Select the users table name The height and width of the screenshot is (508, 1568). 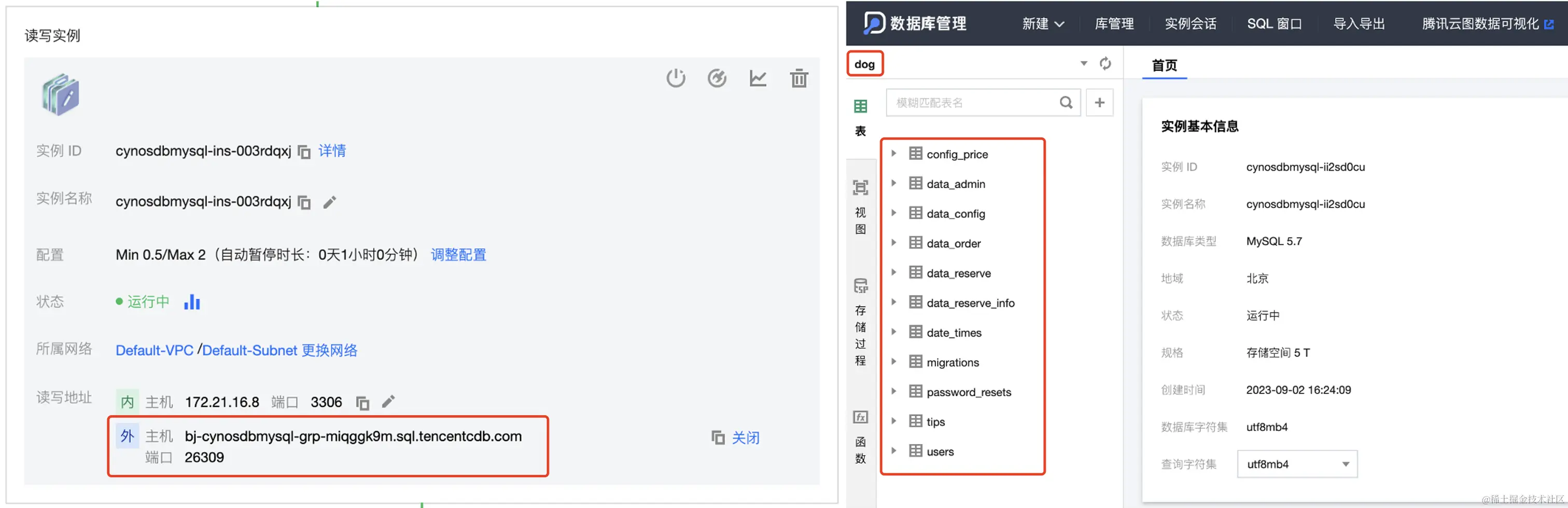(940, 452)
